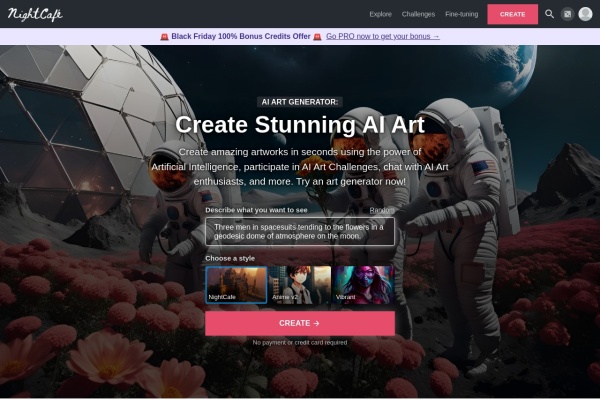Click the Random prompt link
Screen dimensions: 600x400
pos(382,210)
